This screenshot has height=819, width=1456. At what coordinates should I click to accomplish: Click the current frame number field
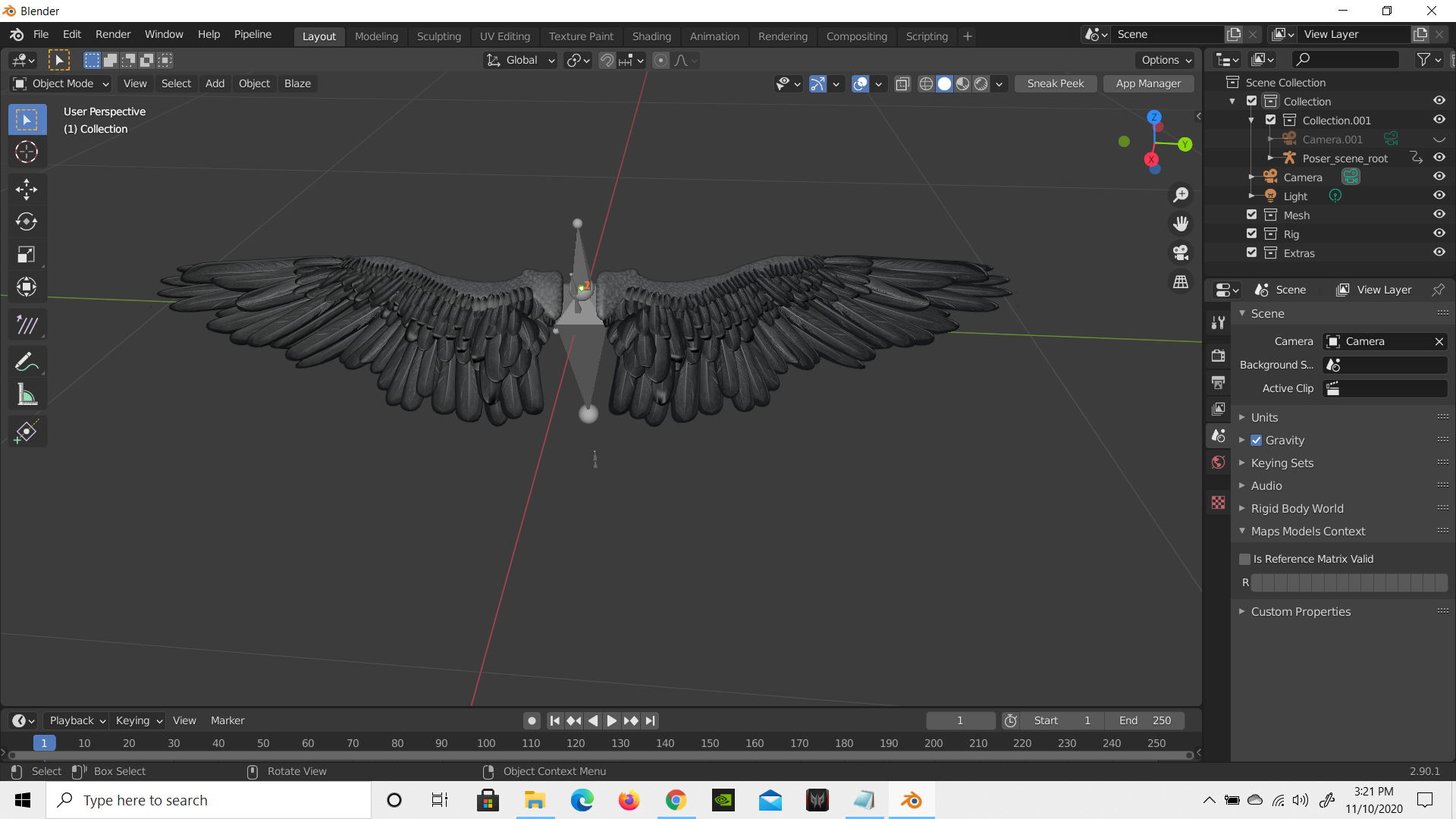pyautogui.click(x=960, y=720)
